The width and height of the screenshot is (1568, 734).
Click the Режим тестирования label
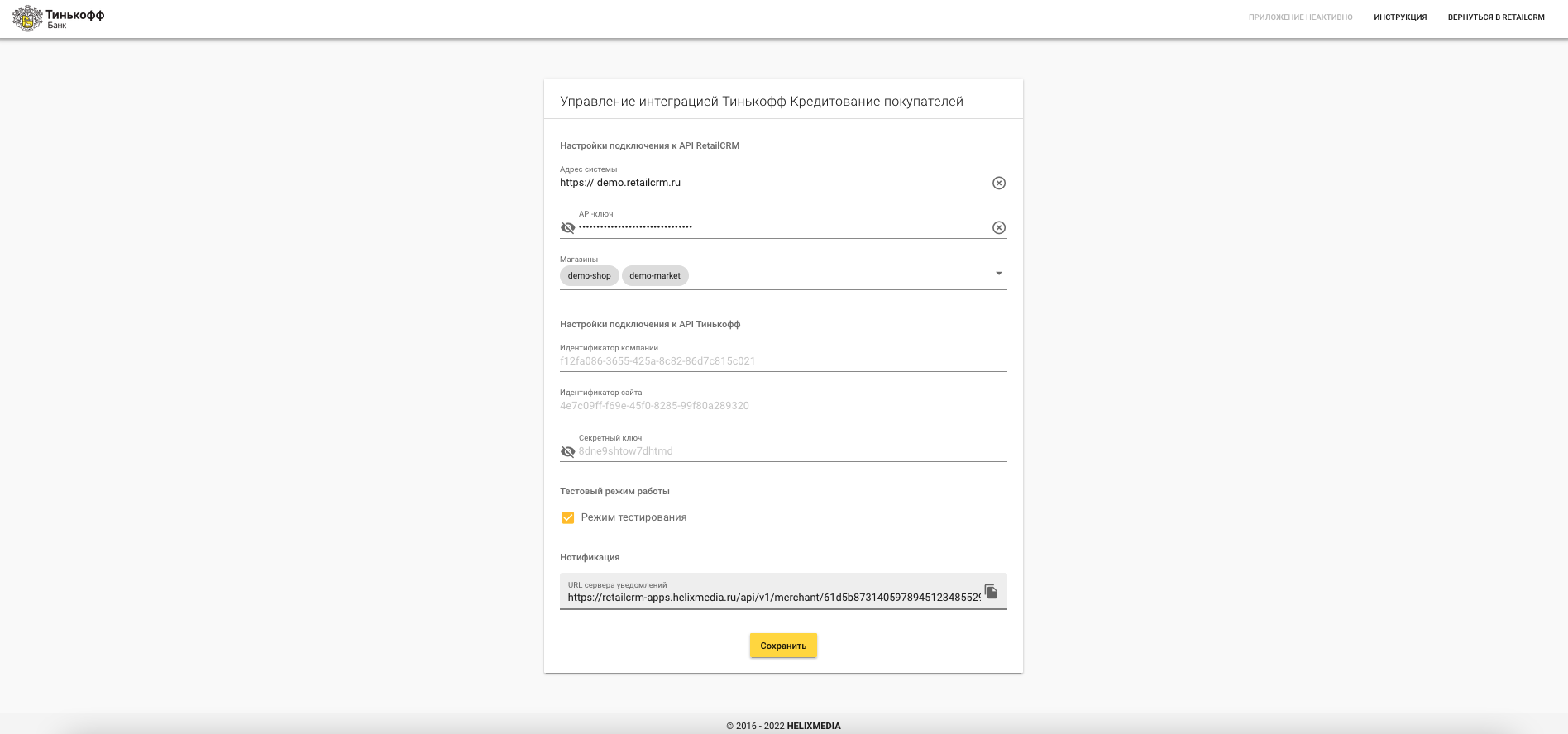(x=633, y=517)
